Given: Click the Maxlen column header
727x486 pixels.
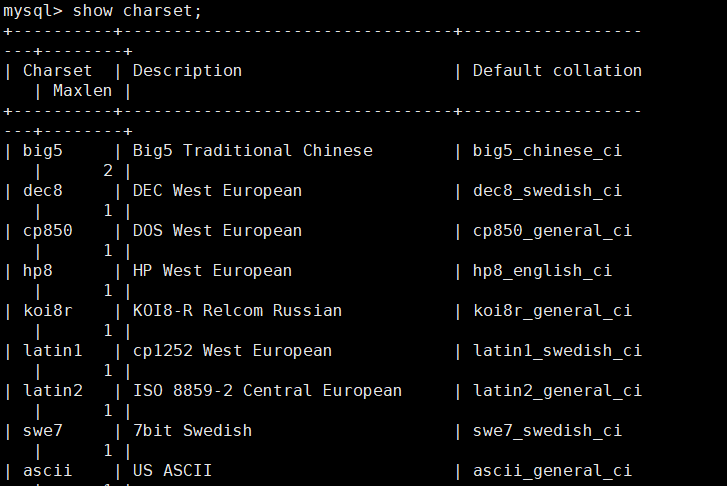Looking at the screenshot, I should point(82,91).
